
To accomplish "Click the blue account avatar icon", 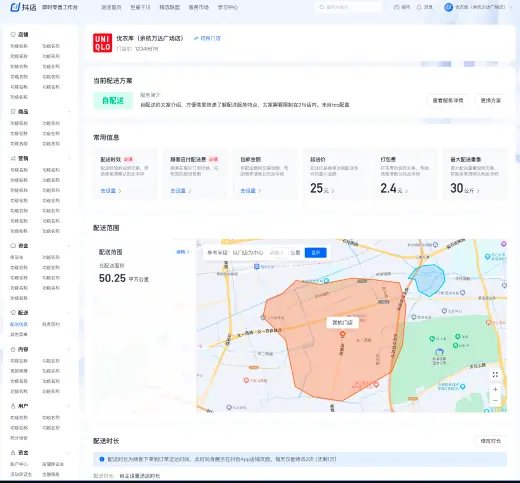I will [x=448, y=7].
